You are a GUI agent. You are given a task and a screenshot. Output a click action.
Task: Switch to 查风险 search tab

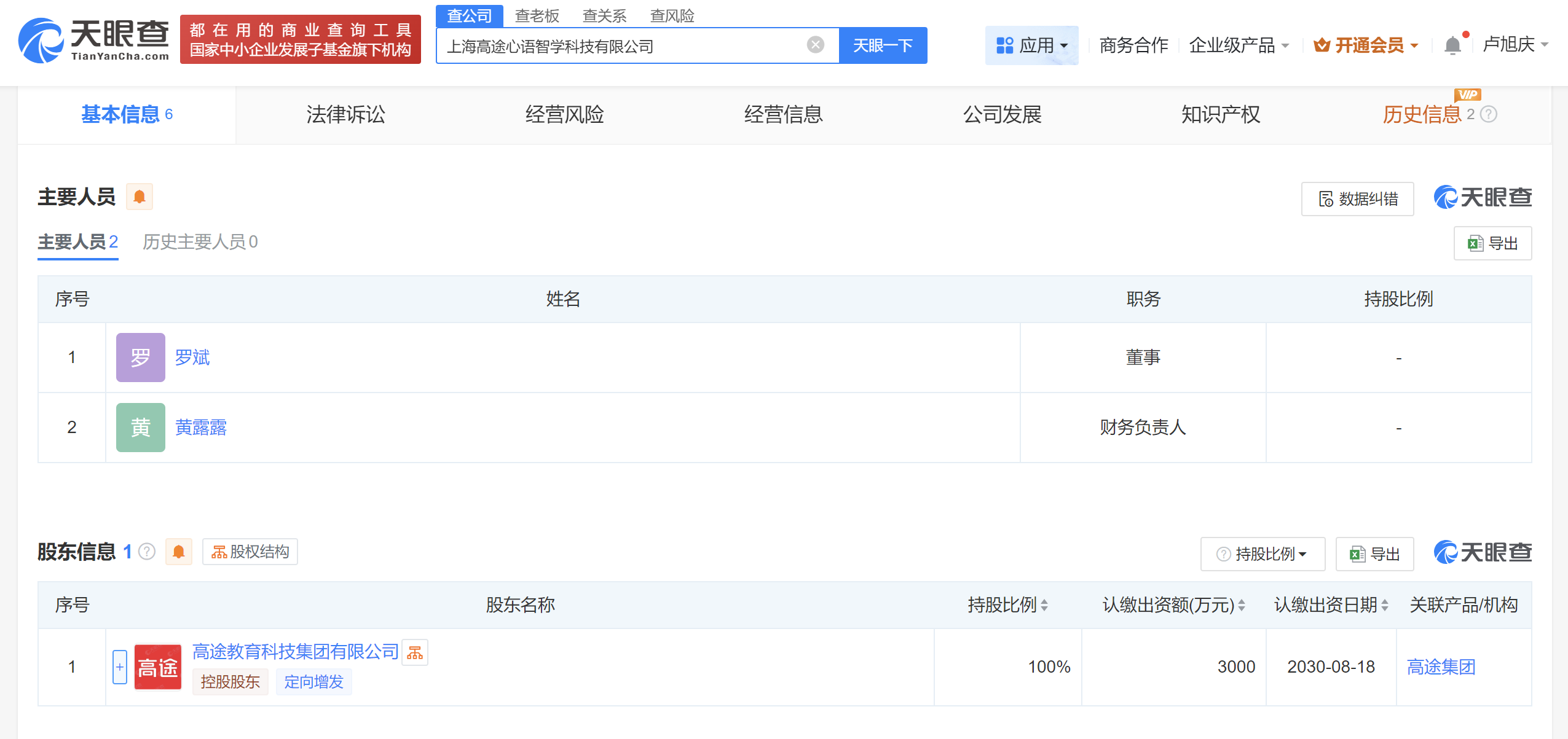[x=672, y=15]
